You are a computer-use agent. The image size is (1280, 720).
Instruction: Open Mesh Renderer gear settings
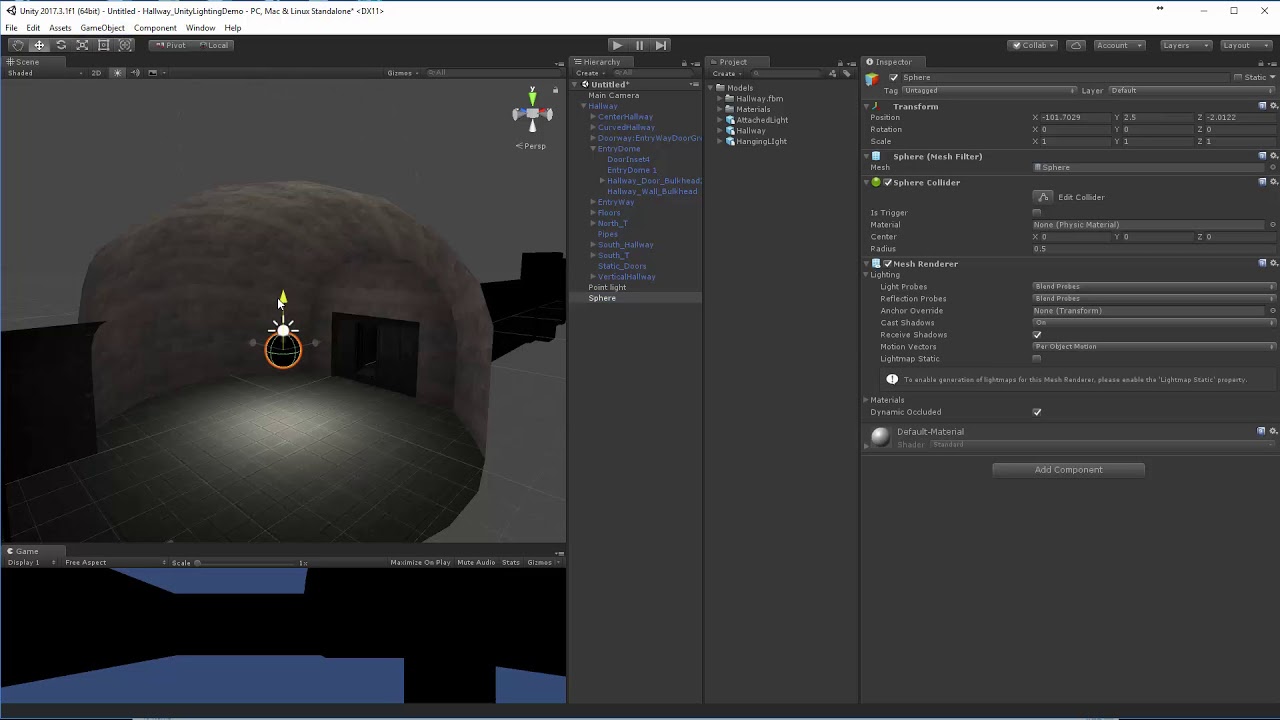pos(1273,263)
